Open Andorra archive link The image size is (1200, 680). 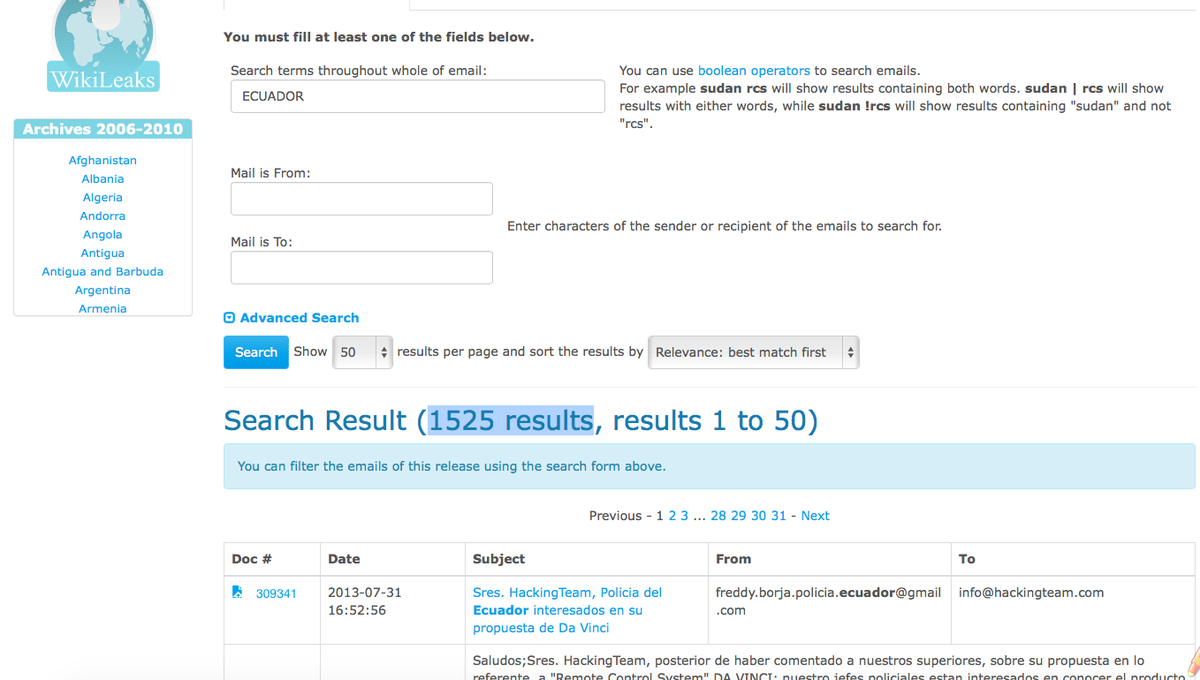[103, 216]
